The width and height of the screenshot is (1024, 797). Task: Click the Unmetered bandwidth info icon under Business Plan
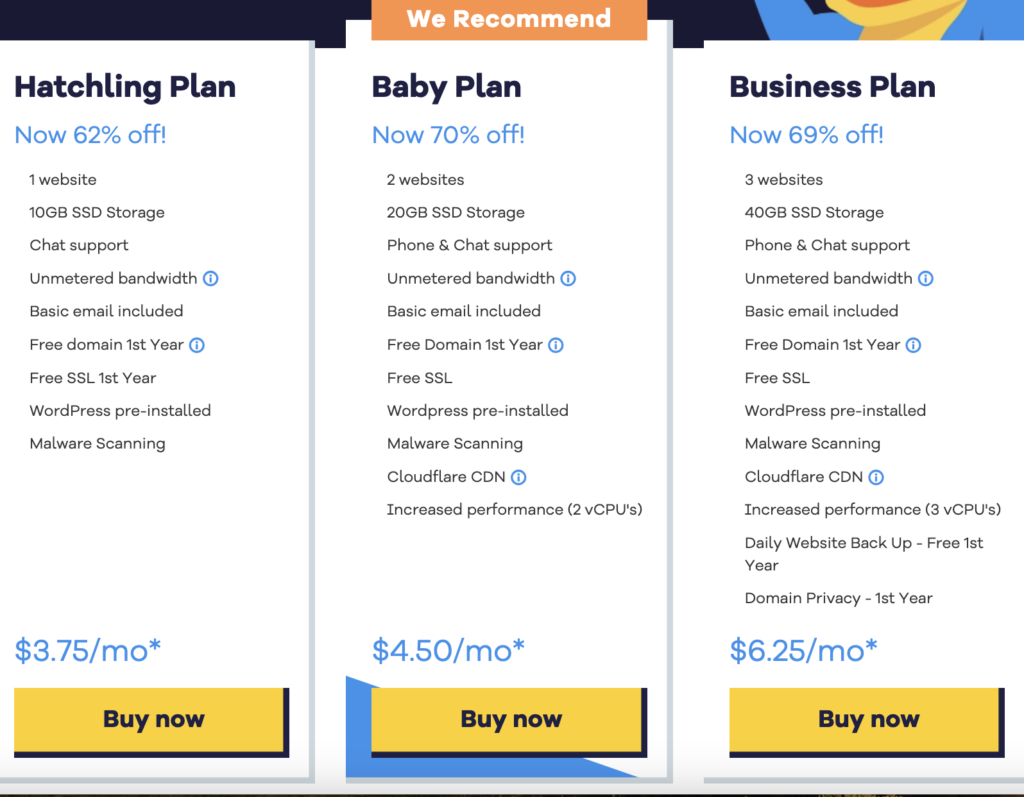pos(926,278)
